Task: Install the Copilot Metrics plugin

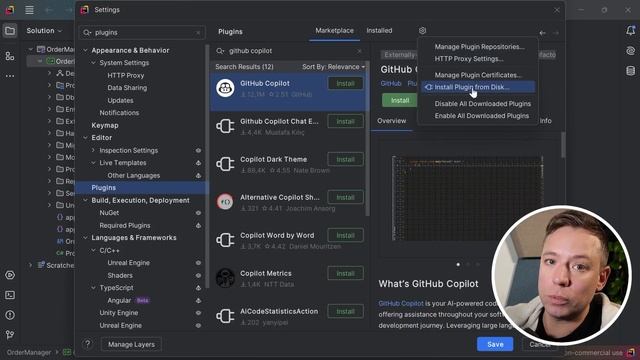Action: pyautogui.click(x=345, y=273)
